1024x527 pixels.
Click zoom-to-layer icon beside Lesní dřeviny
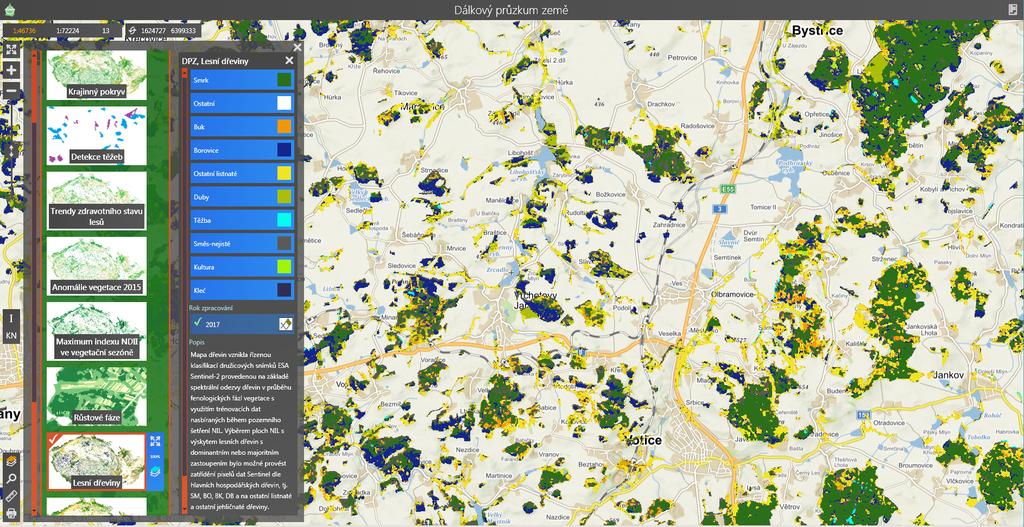[x=155, y=441]
